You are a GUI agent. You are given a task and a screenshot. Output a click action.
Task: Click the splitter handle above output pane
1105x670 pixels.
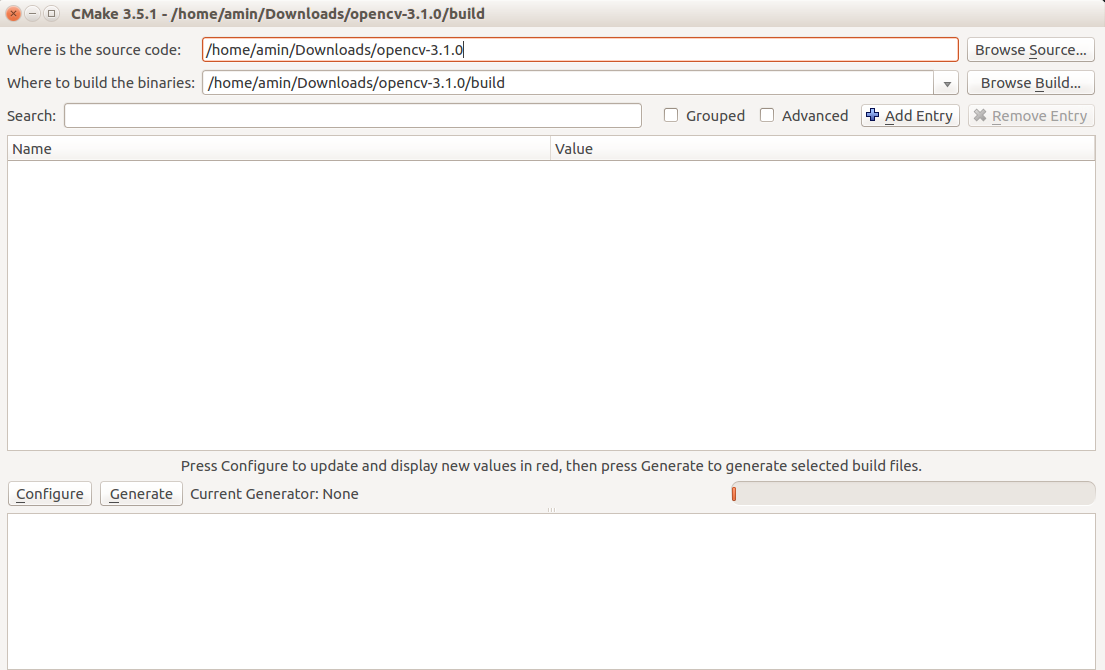click(551, 509)
